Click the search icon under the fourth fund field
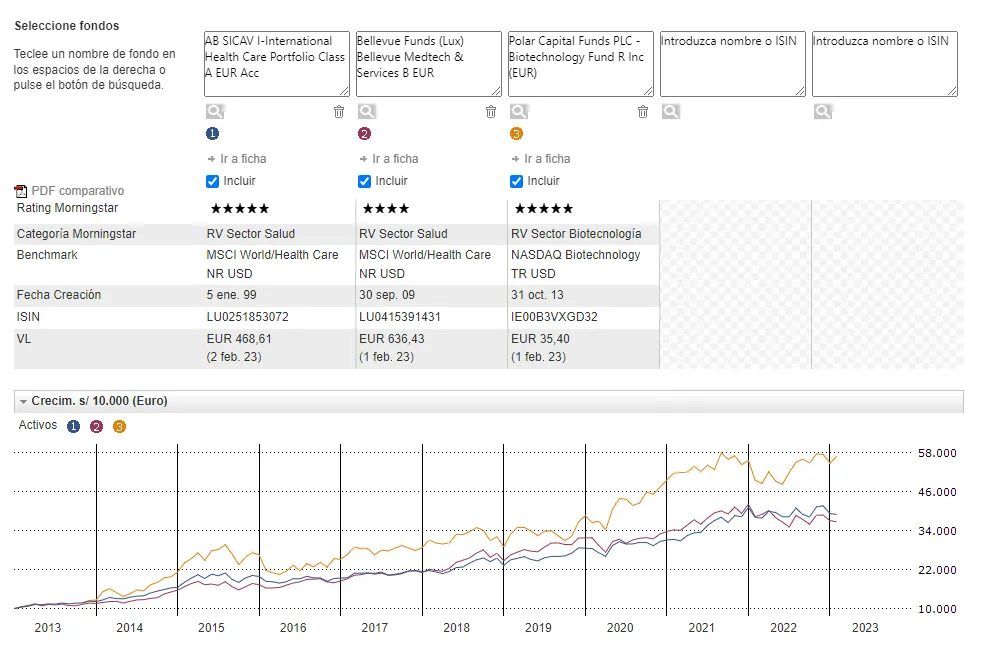This screenshot has height=658, width=995. pos(670,112)
